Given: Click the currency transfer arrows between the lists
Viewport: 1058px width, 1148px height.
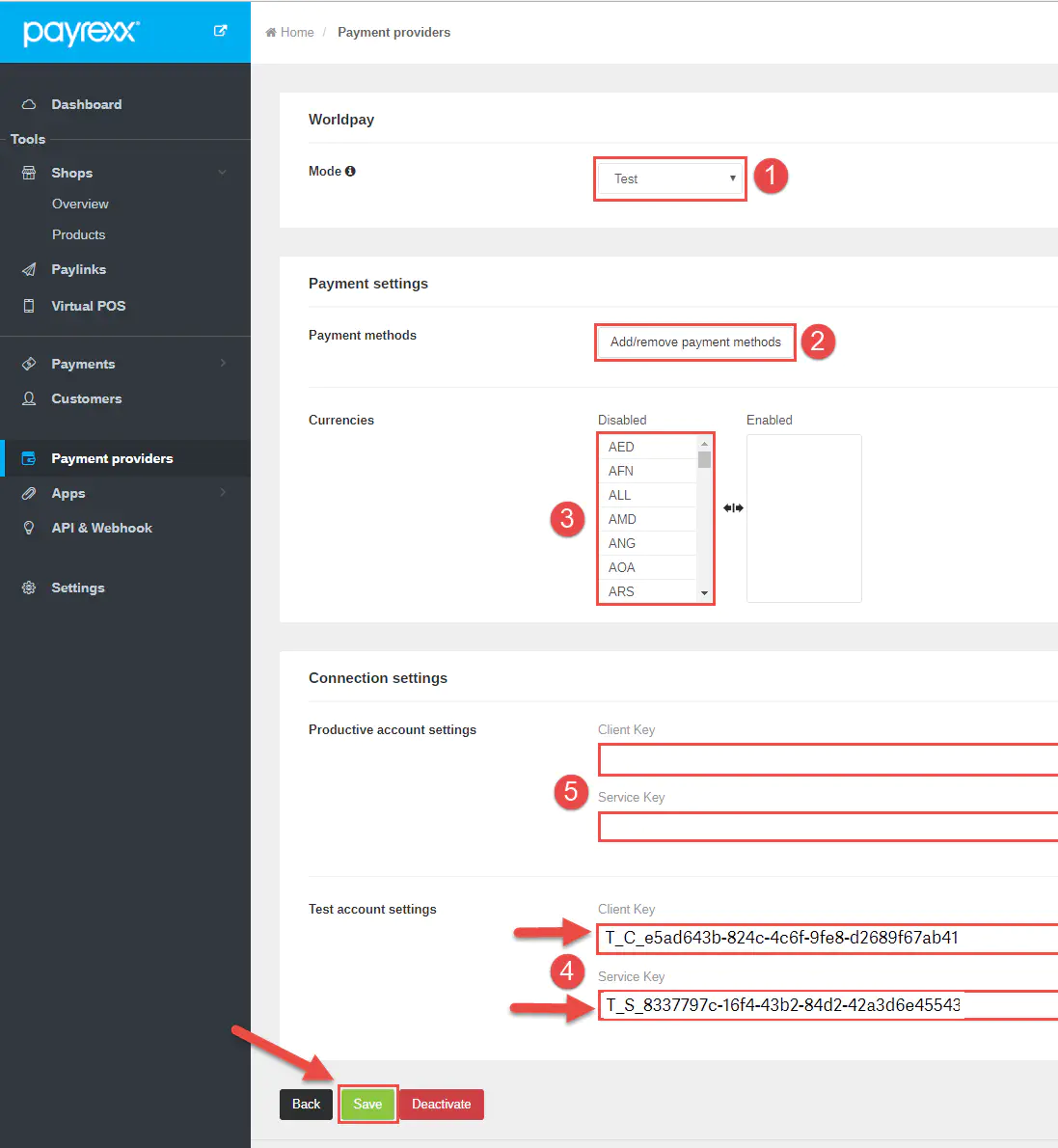Looking at the screenshot, I should 733,507.
